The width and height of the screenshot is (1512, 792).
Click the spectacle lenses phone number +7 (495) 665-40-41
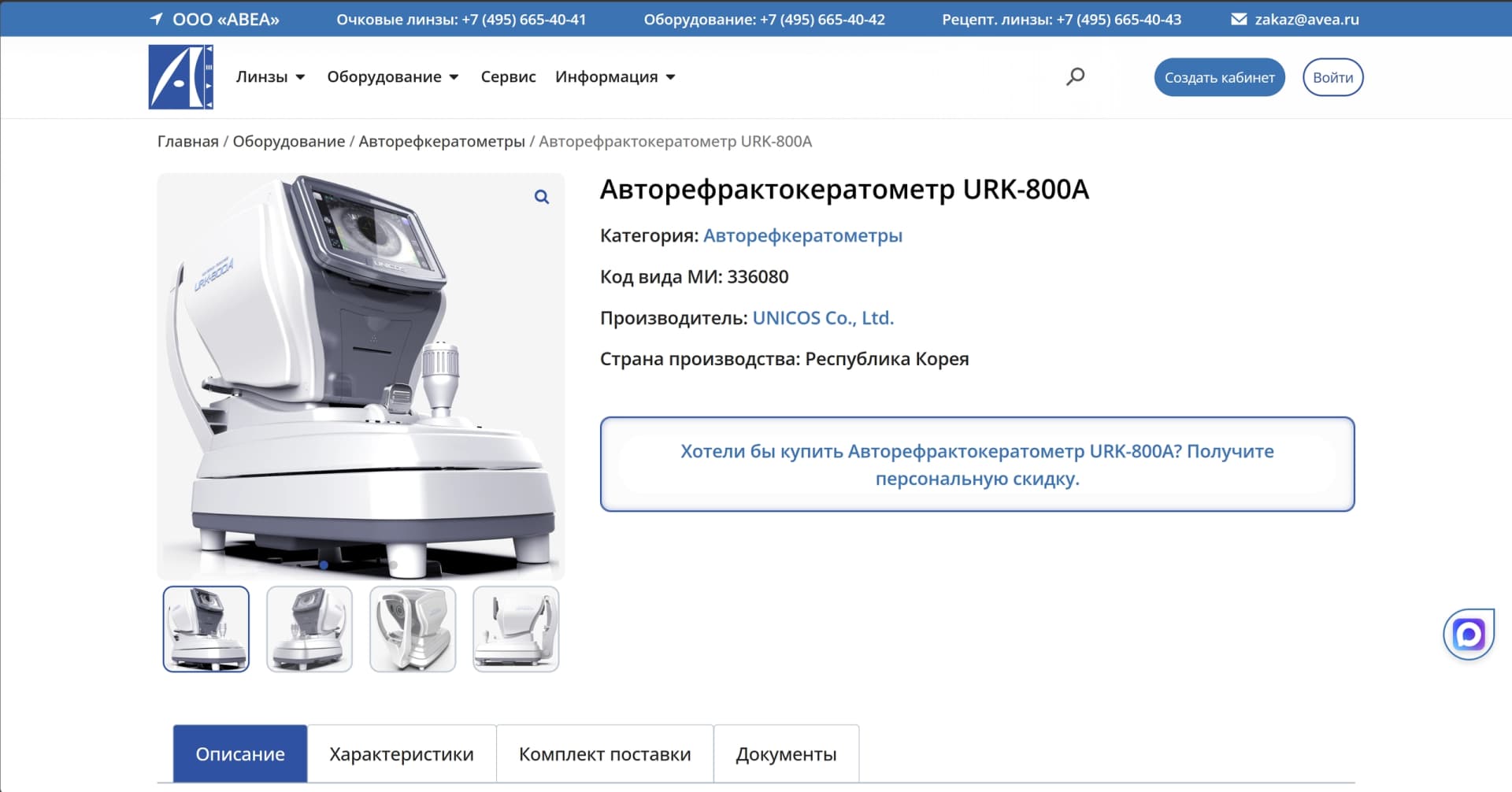tap(524, 19)
